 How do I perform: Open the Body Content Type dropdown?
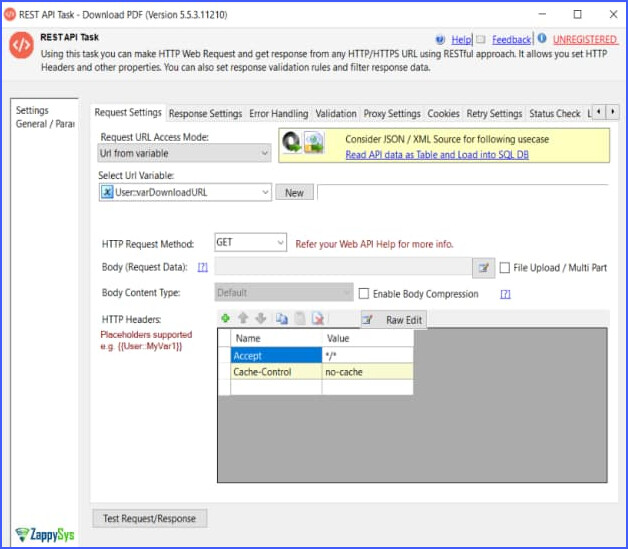(x=284, y=293)
